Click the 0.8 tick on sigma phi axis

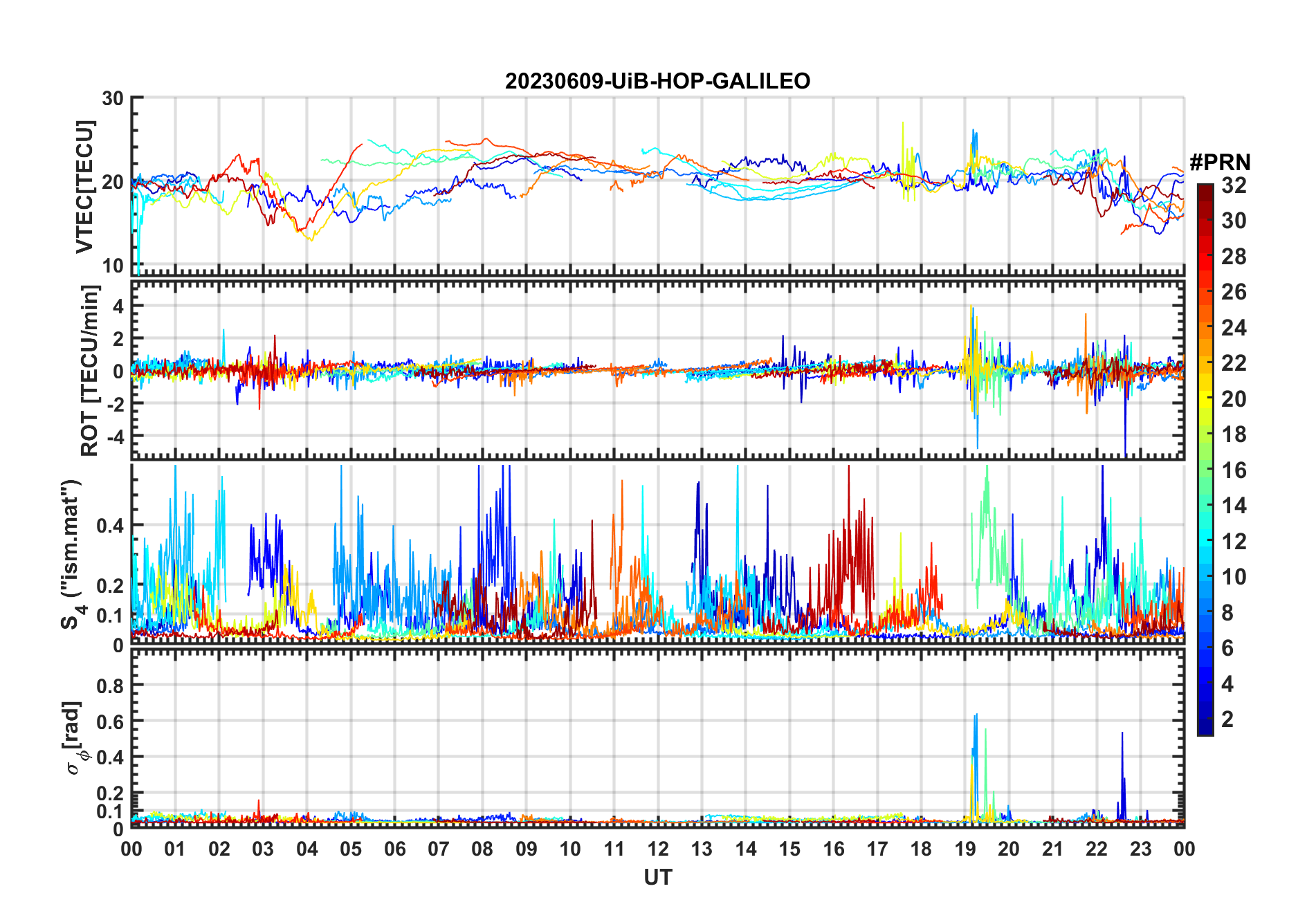tap(110, 686)
